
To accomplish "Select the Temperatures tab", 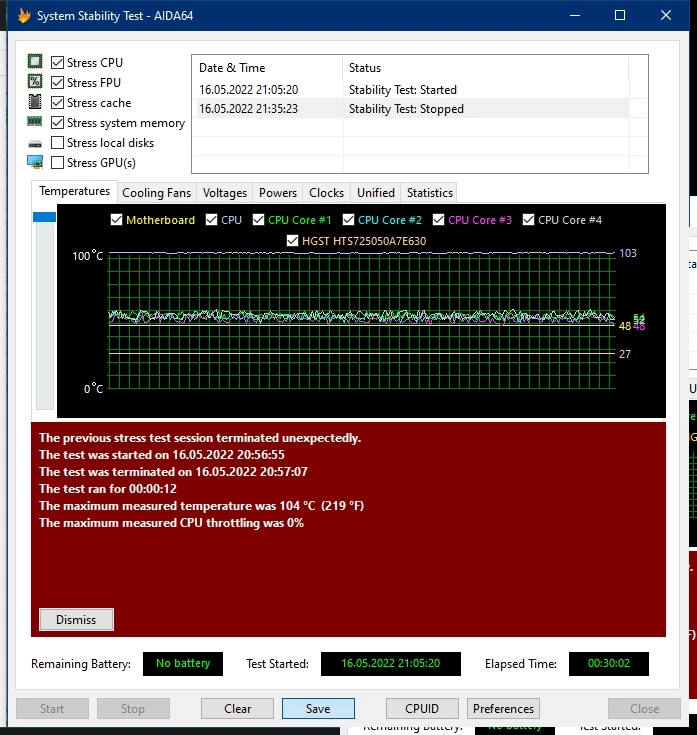I will pos(74,191).
